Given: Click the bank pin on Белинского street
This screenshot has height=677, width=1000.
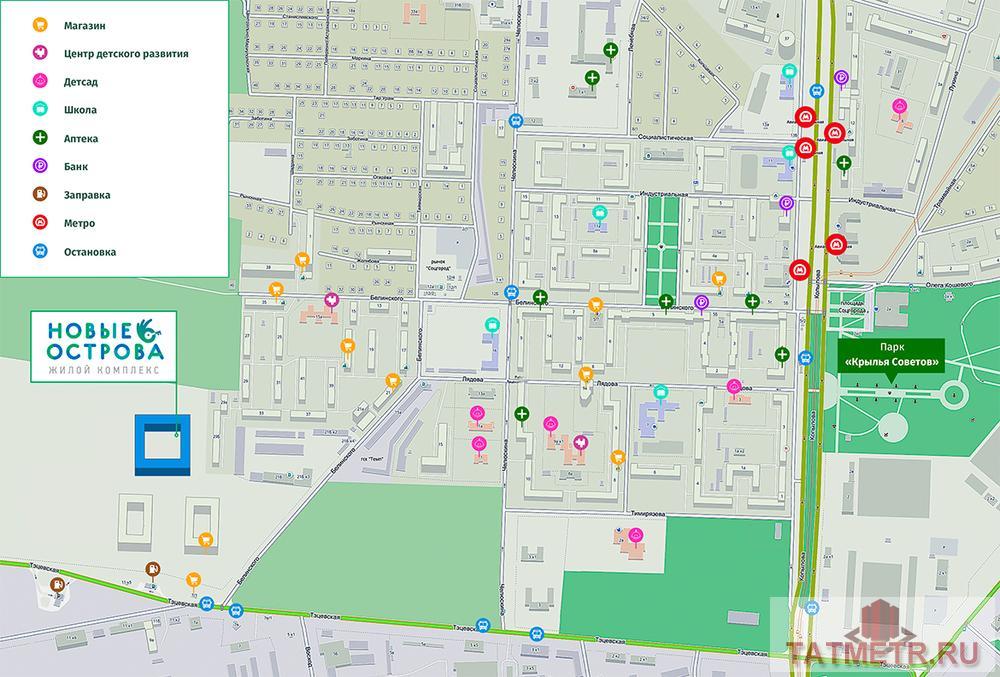Looking at the screenshot, I should [702, 303].
